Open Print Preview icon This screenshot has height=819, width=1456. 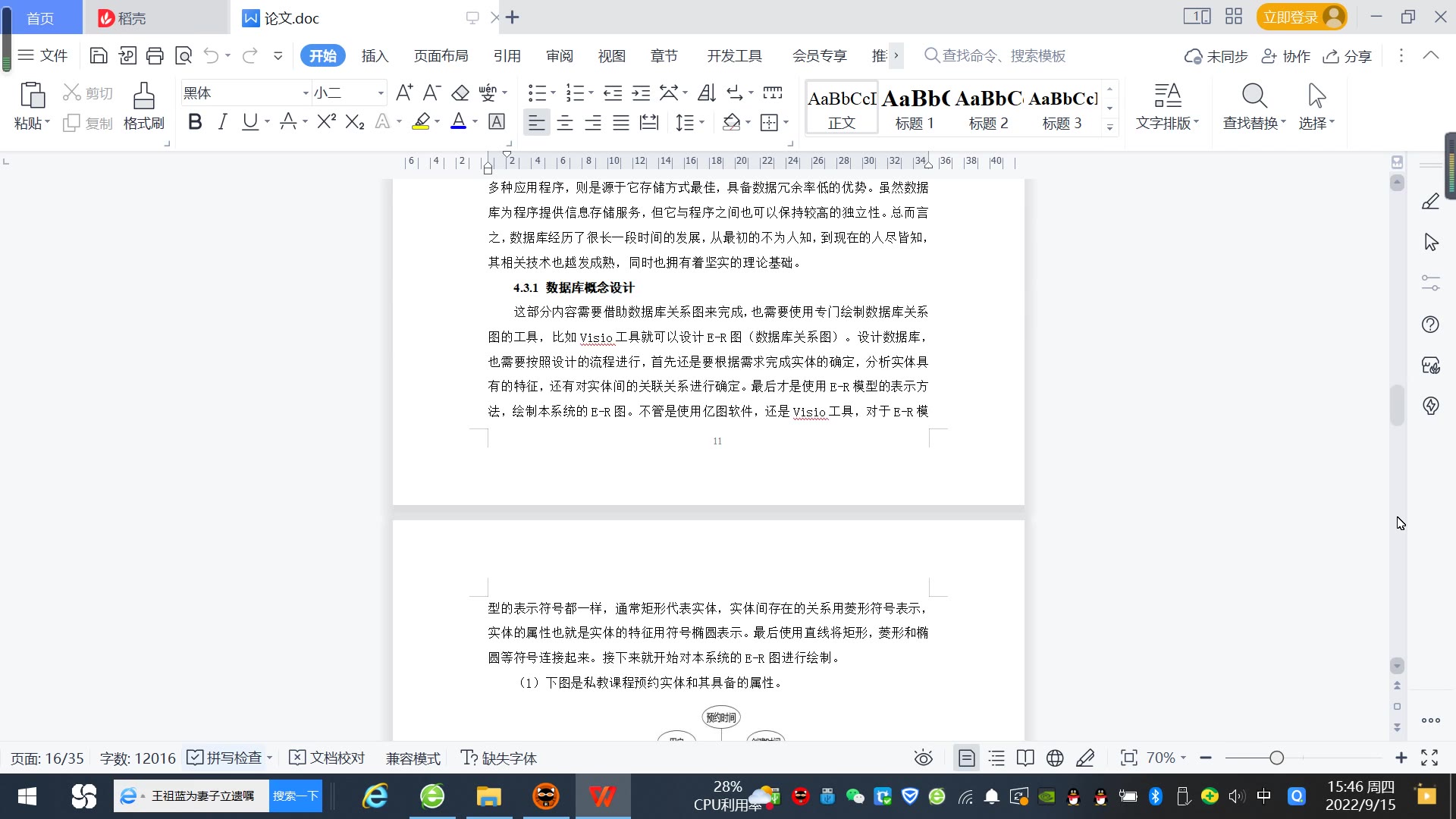tap(183, 55)
